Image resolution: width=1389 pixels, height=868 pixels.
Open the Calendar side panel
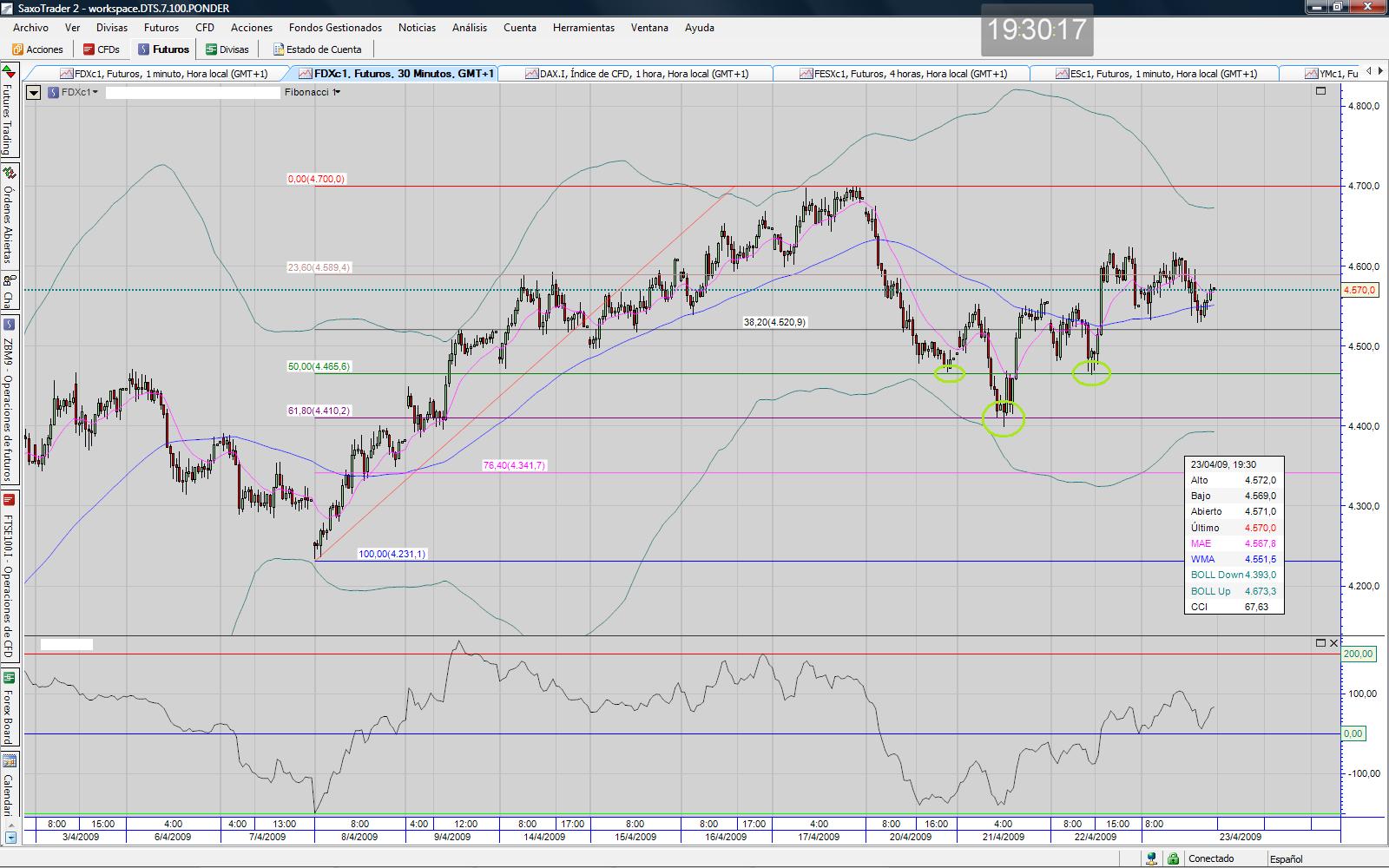pos(10,785)
